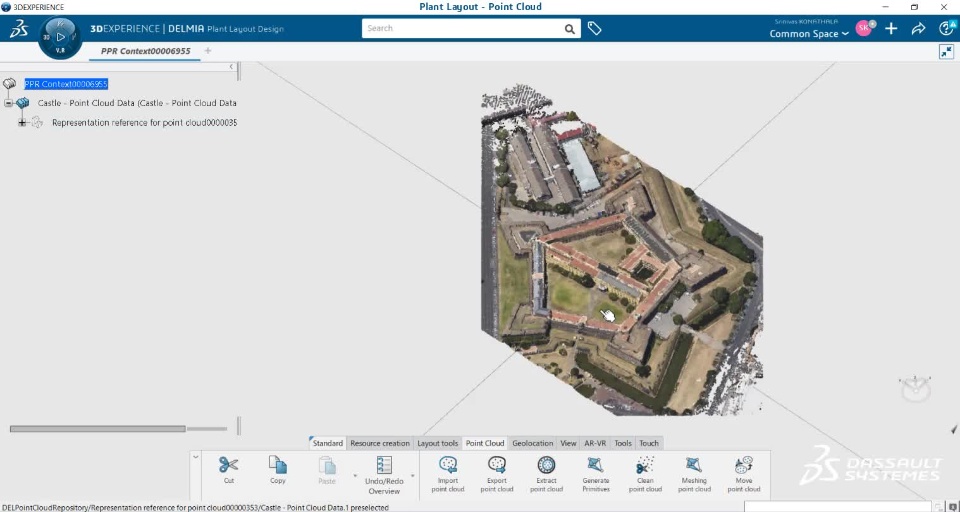960x512 pixels.
Task: Click the collapse view arrows icon
Action: (x=946, y=52)
